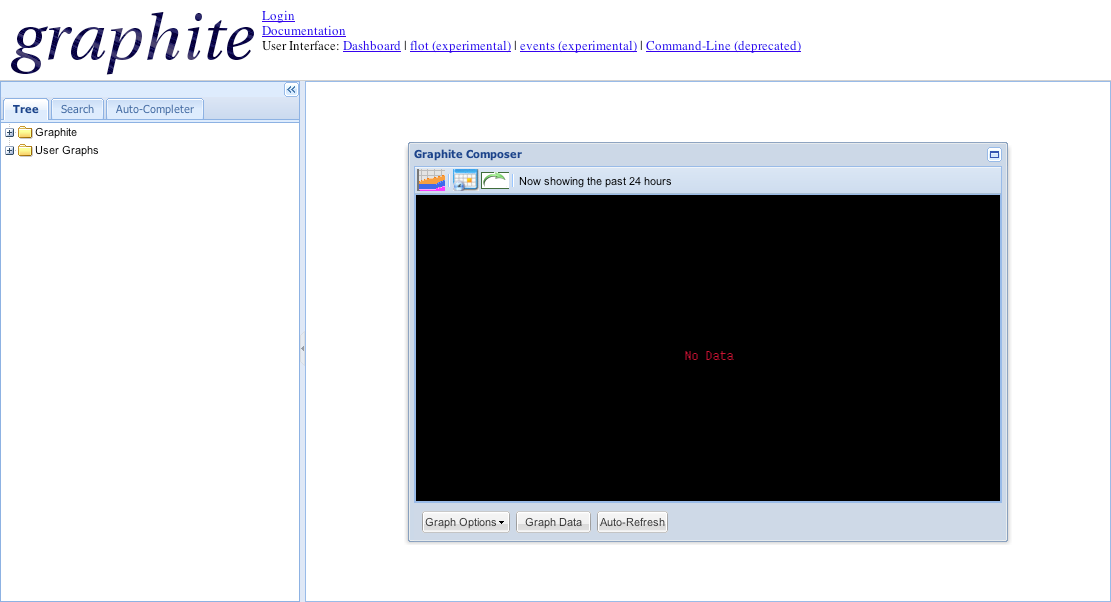The height and width of the screenshot is (602, 1111).
Task: Open the Login link
Action: 278,16
